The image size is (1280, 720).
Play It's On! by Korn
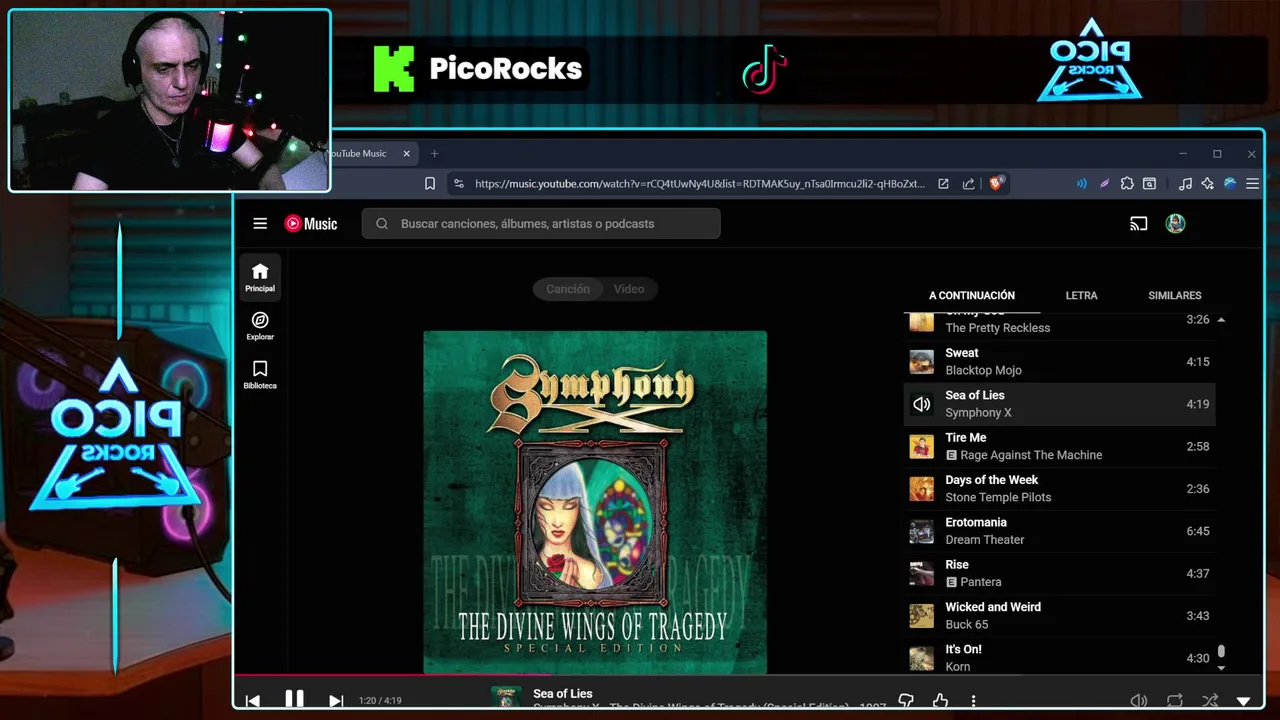tap(1059, 657)
